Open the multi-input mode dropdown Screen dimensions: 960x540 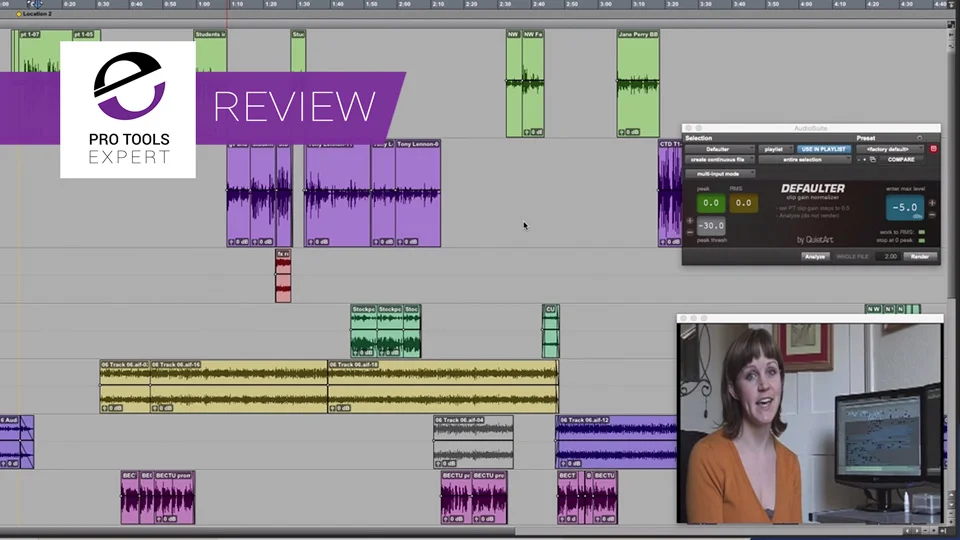[720, 174]
